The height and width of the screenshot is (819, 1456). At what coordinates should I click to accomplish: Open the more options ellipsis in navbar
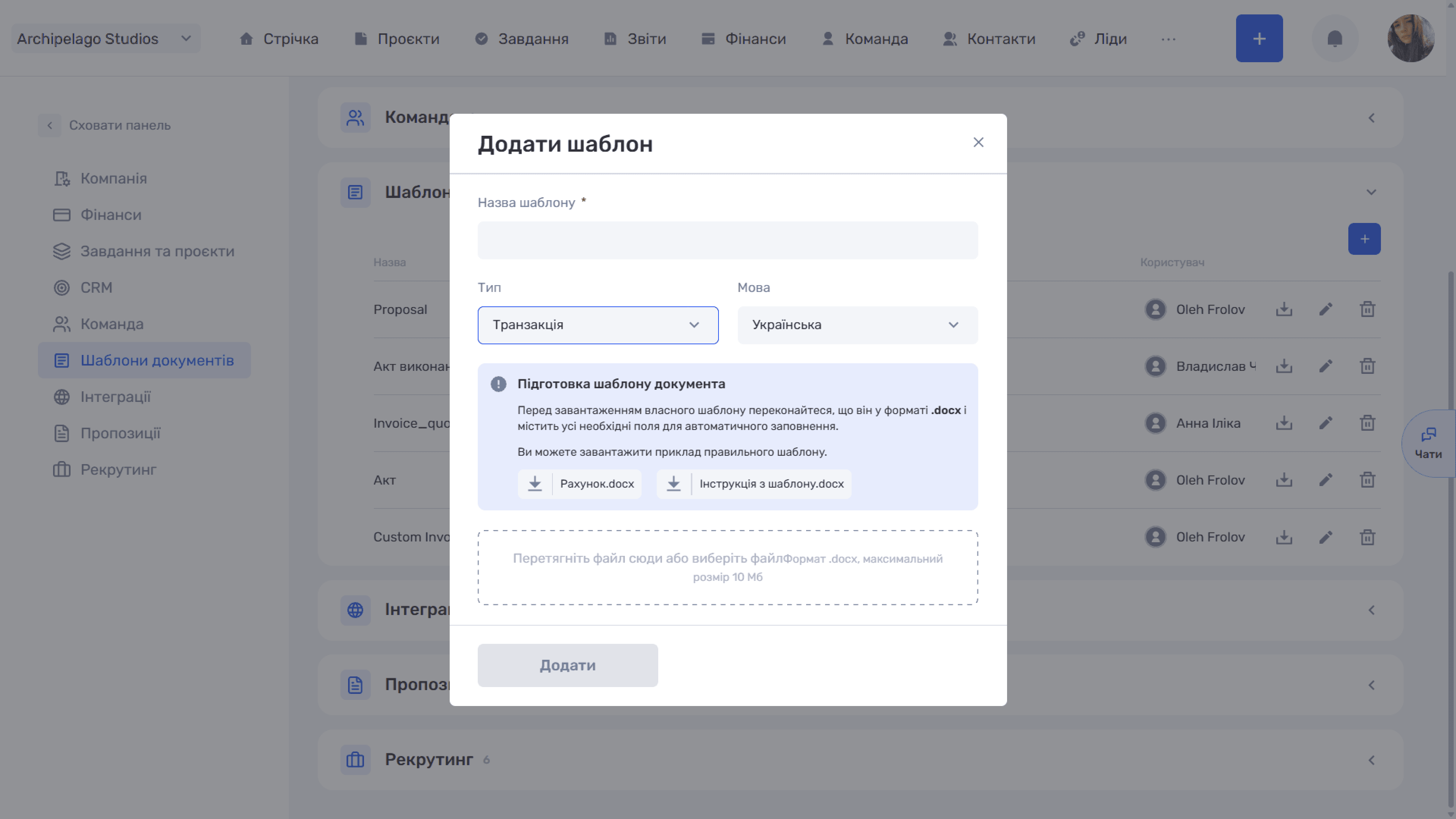click(x=1168, y=39)
